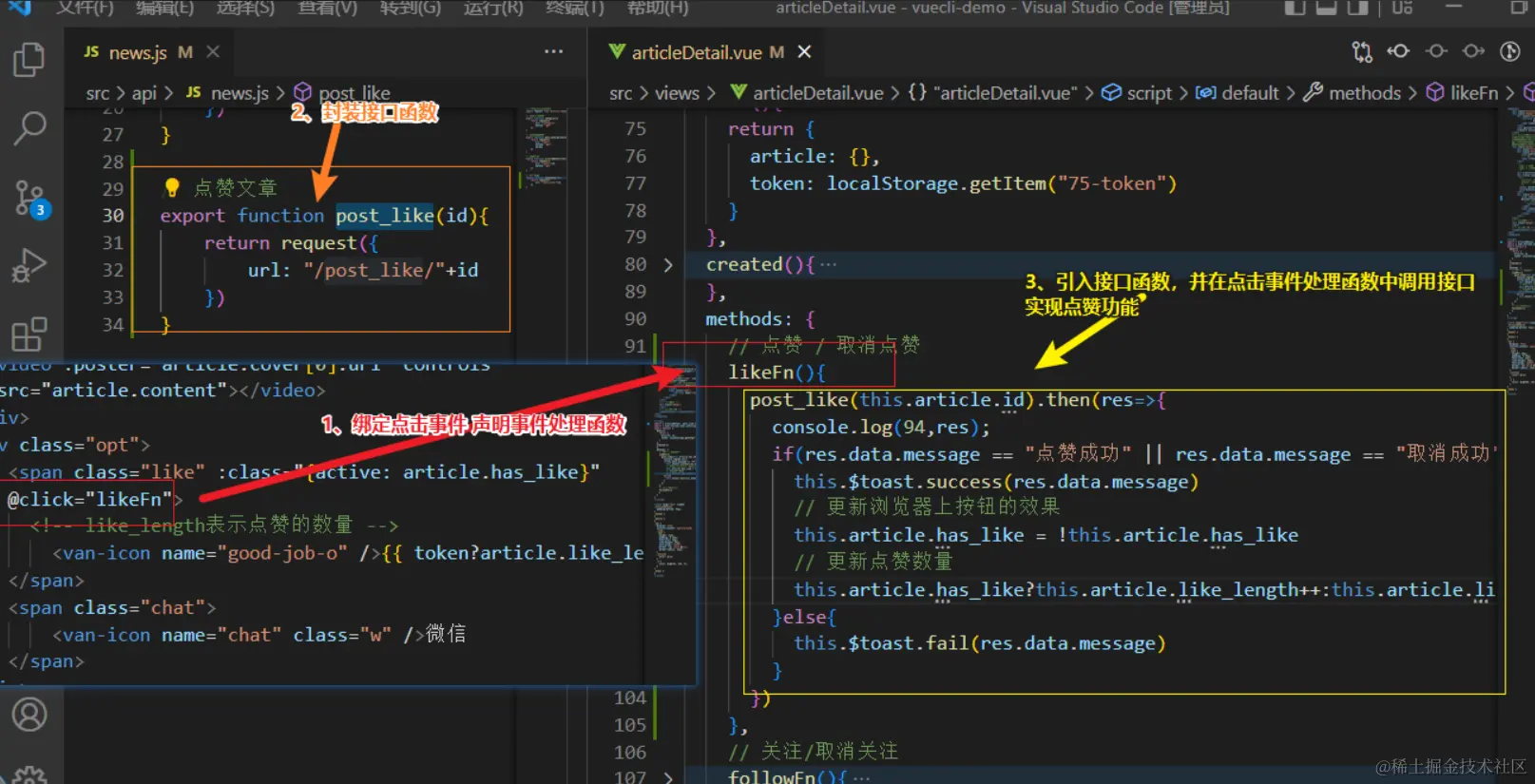The image size is (1535, 784).
Task: Open the methods breadcrumb dropdown
Action: pos(1353,93)
